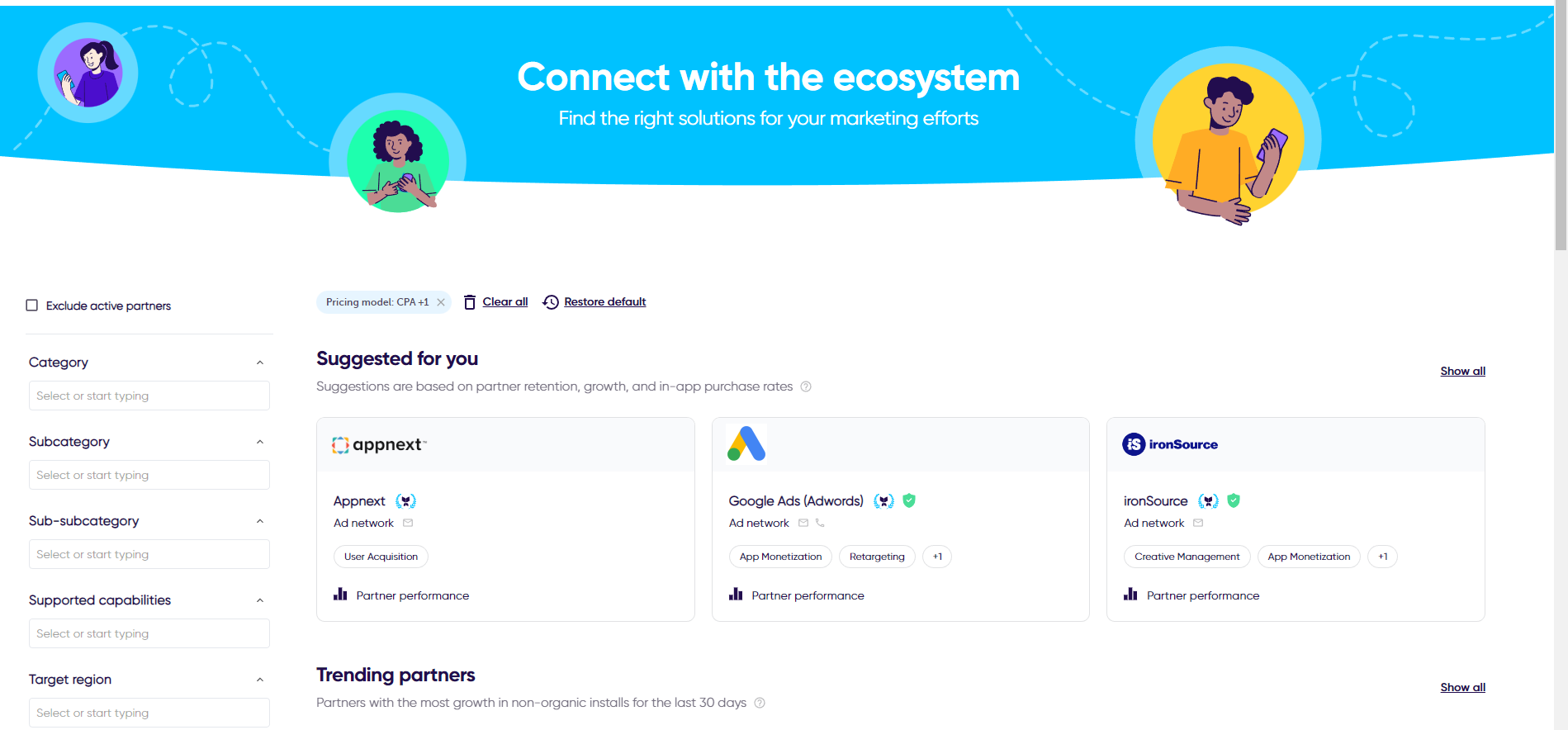Click Show all for Suggested for you
This screenshot has height=730, width=1568.
(x=1462, y=371)
